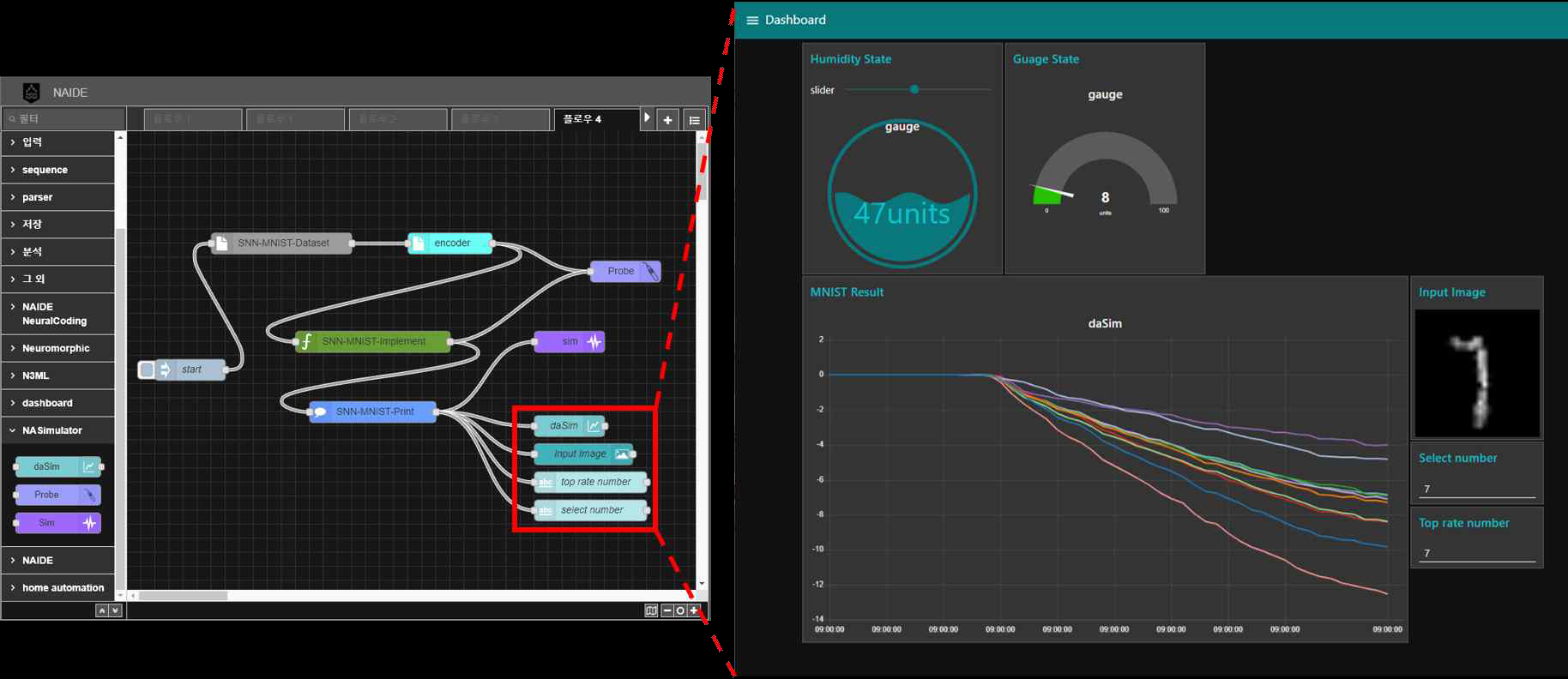Collapse all palette categories up arrow
The image size is (1568, 679).
tap(102, 610)
